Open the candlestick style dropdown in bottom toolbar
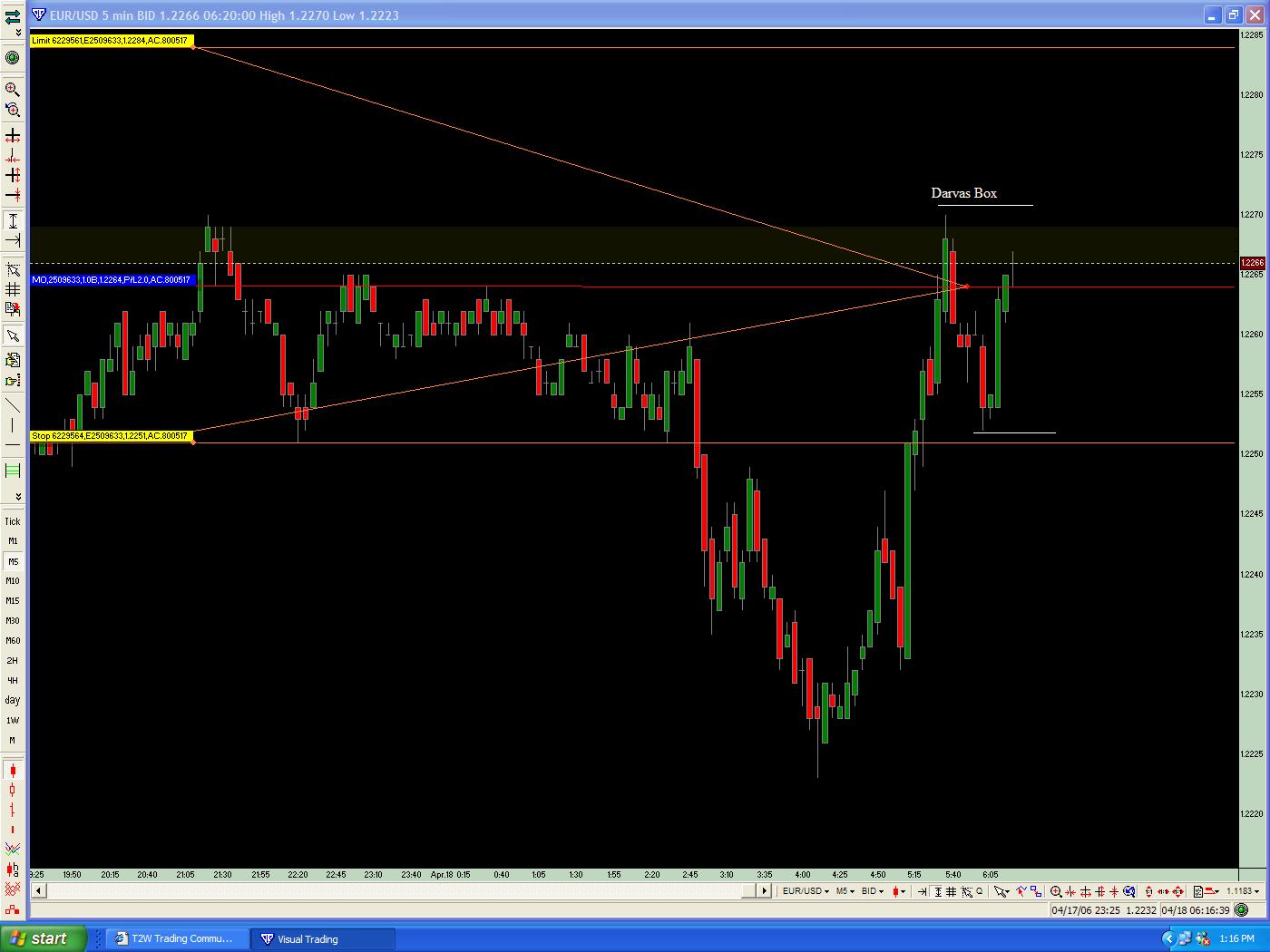 point(899,891)
